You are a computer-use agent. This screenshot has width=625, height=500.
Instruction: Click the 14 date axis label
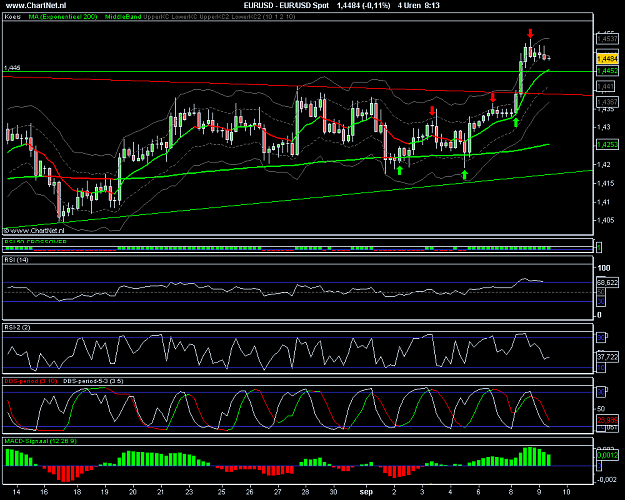(16, 492)
